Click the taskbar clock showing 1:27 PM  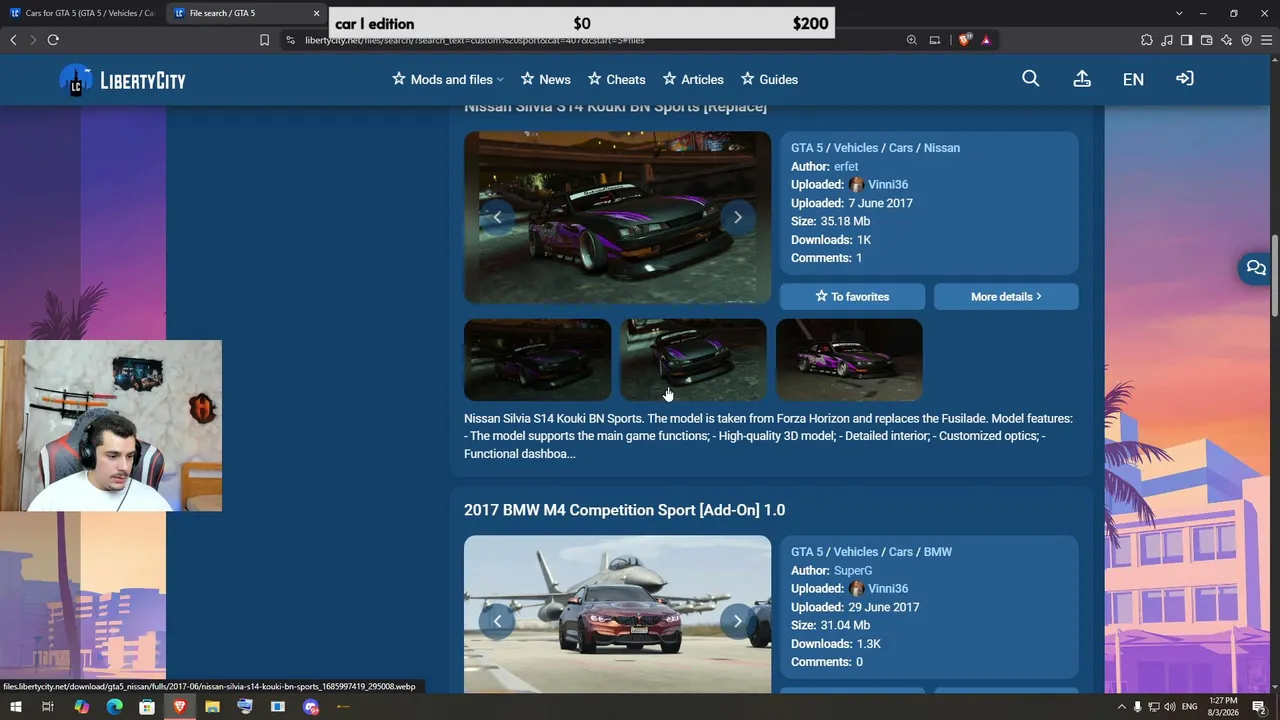[1223, 707]
